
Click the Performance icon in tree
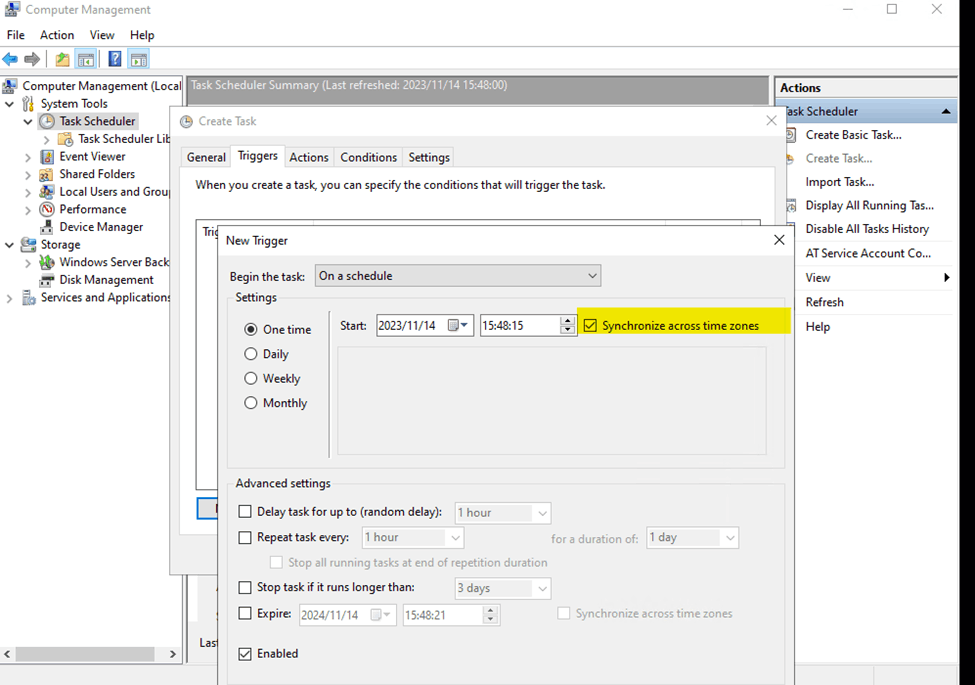pyautogui.click(x=47, y=209)
